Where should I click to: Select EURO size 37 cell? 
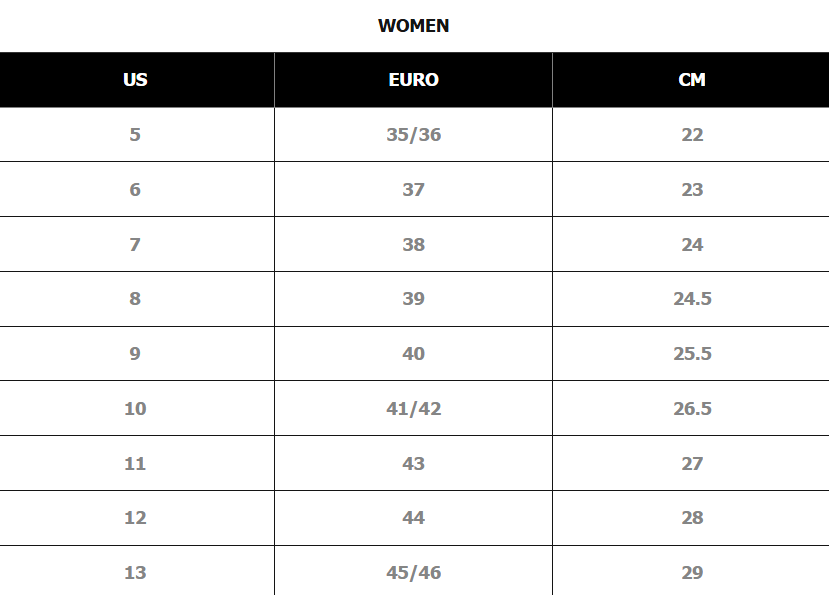[413, 189]
